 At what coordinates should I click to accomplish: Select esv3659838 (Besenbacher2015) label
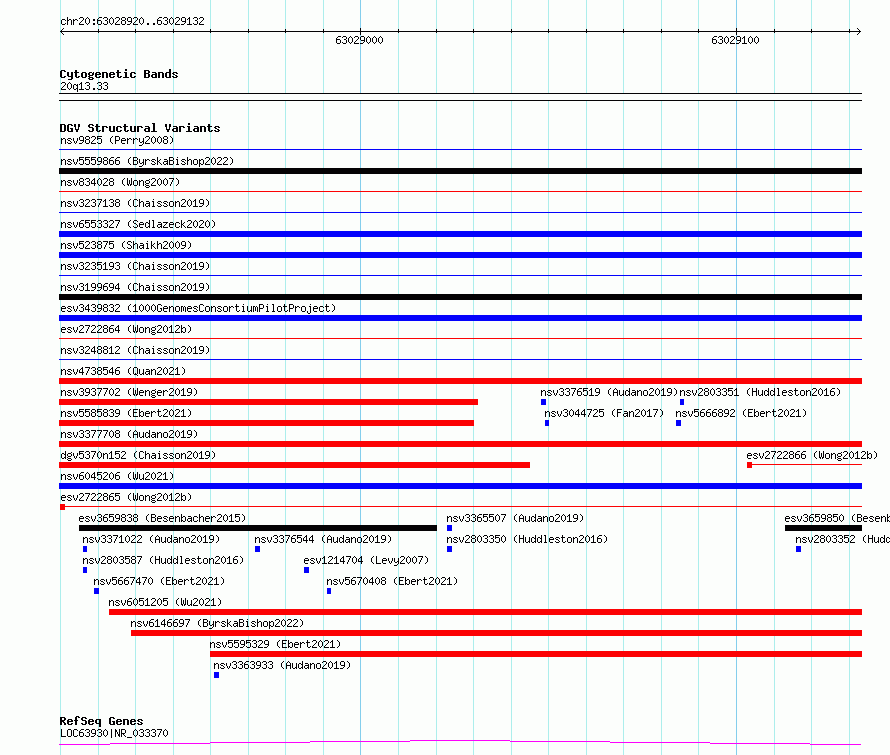coord(162,518)
